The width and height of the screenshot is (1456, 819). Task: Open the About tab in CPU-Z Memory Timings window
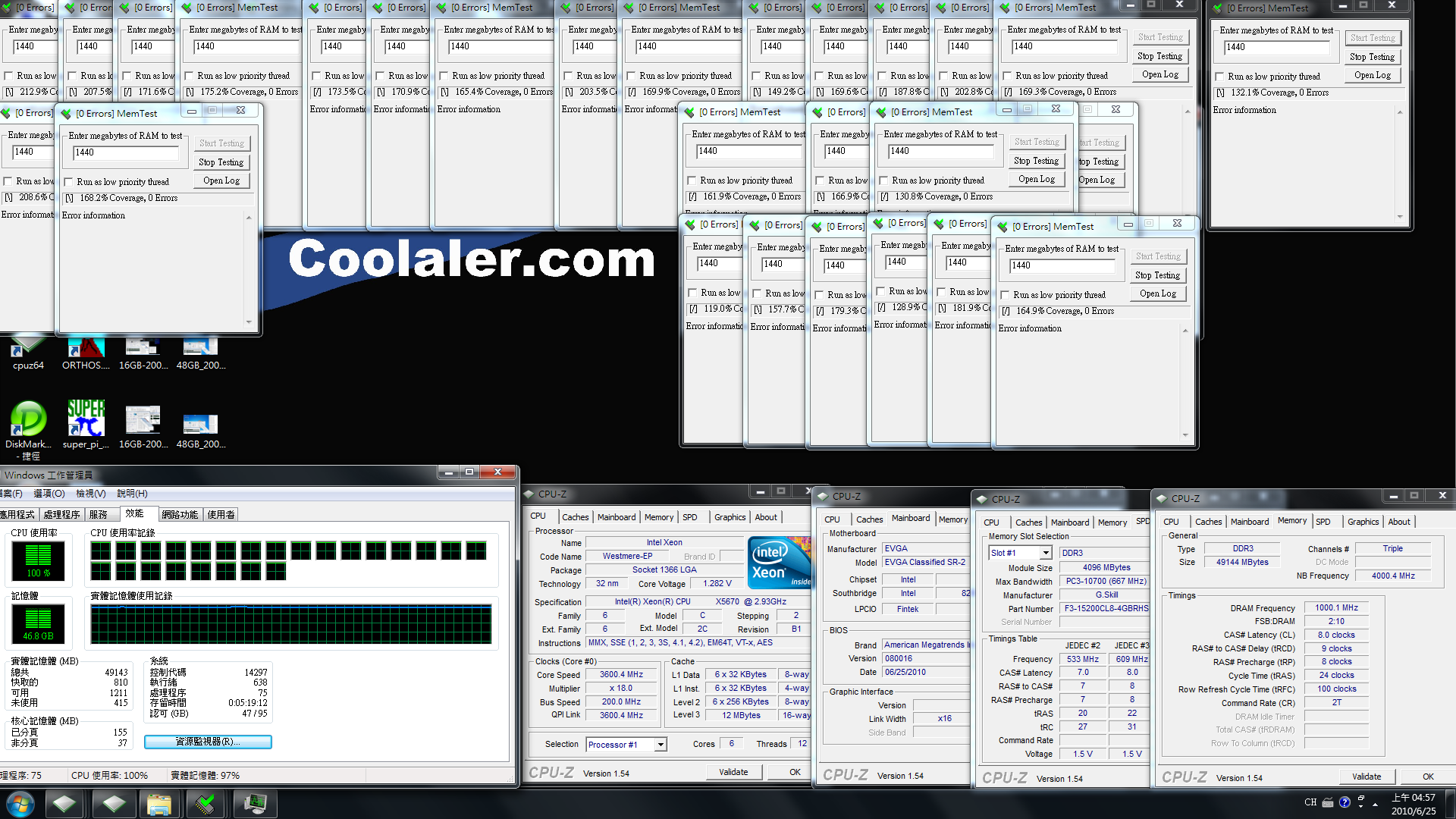click(1399, 522)
